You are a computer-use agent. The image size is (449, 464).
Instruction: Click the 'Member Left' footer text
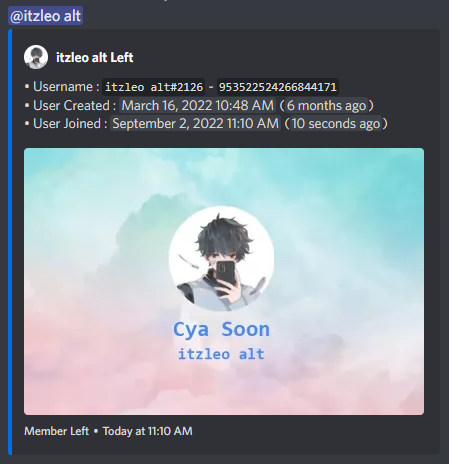click(x=56, y=431)
